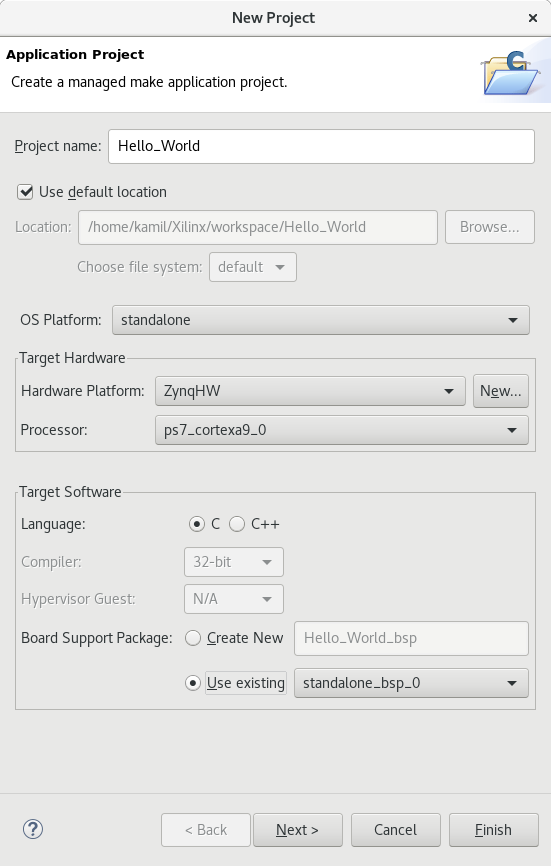Open the standalone_bsp_0 existing BSP dropdown
This screenshot has width=551, height=866.
[411, 683]
